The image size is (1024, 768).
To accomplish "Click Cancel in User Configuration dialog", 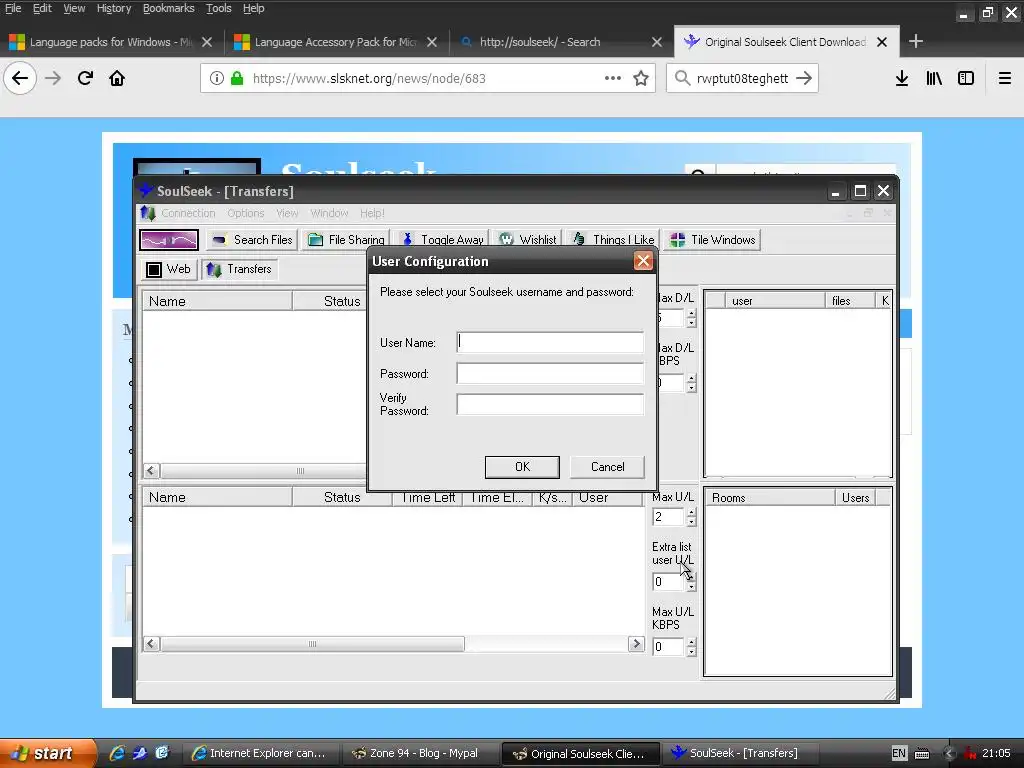I will pos(607,467).
